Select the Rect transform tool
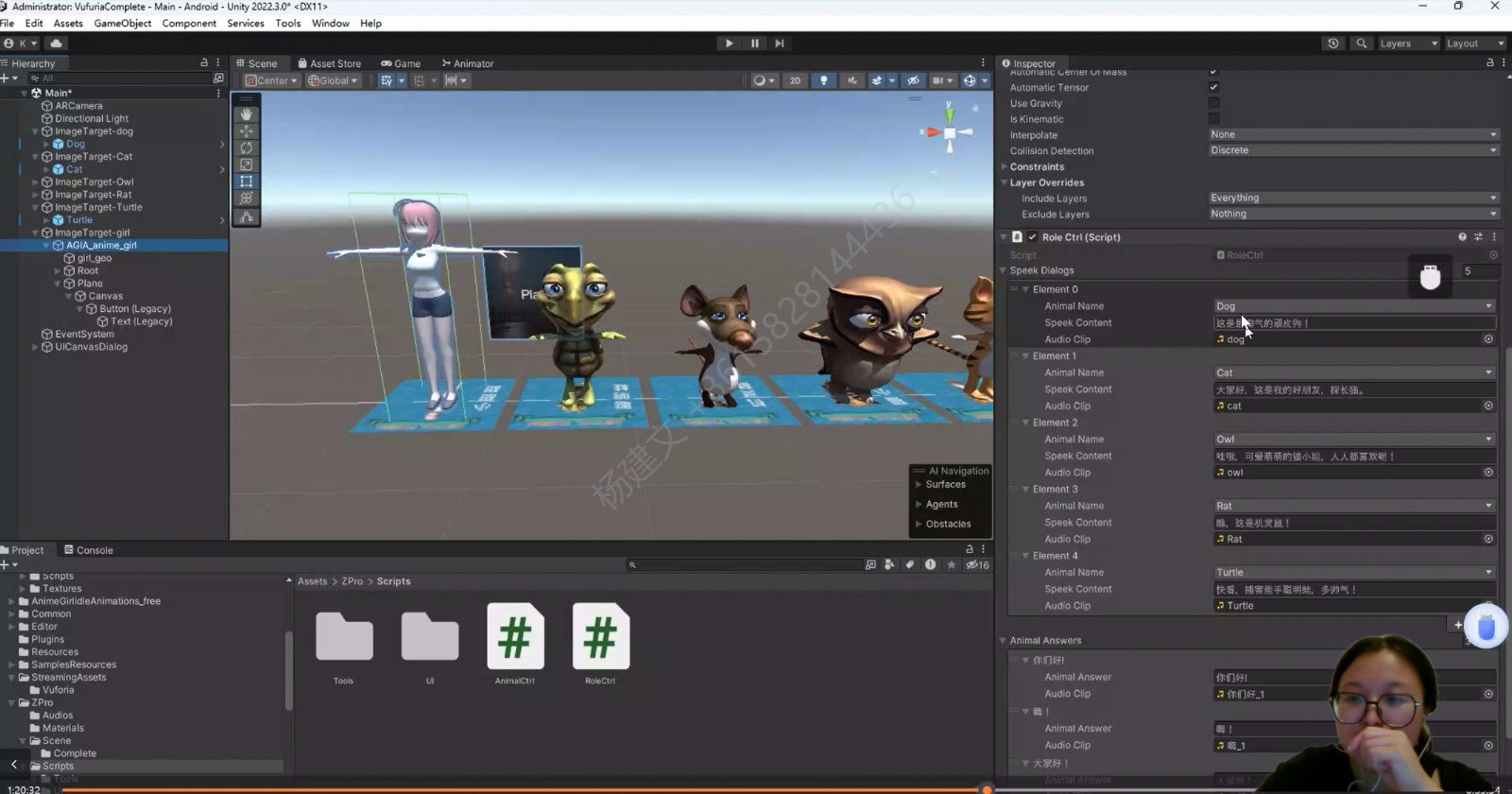Screen dimensions: 1512x794 (x=247, y=181)
